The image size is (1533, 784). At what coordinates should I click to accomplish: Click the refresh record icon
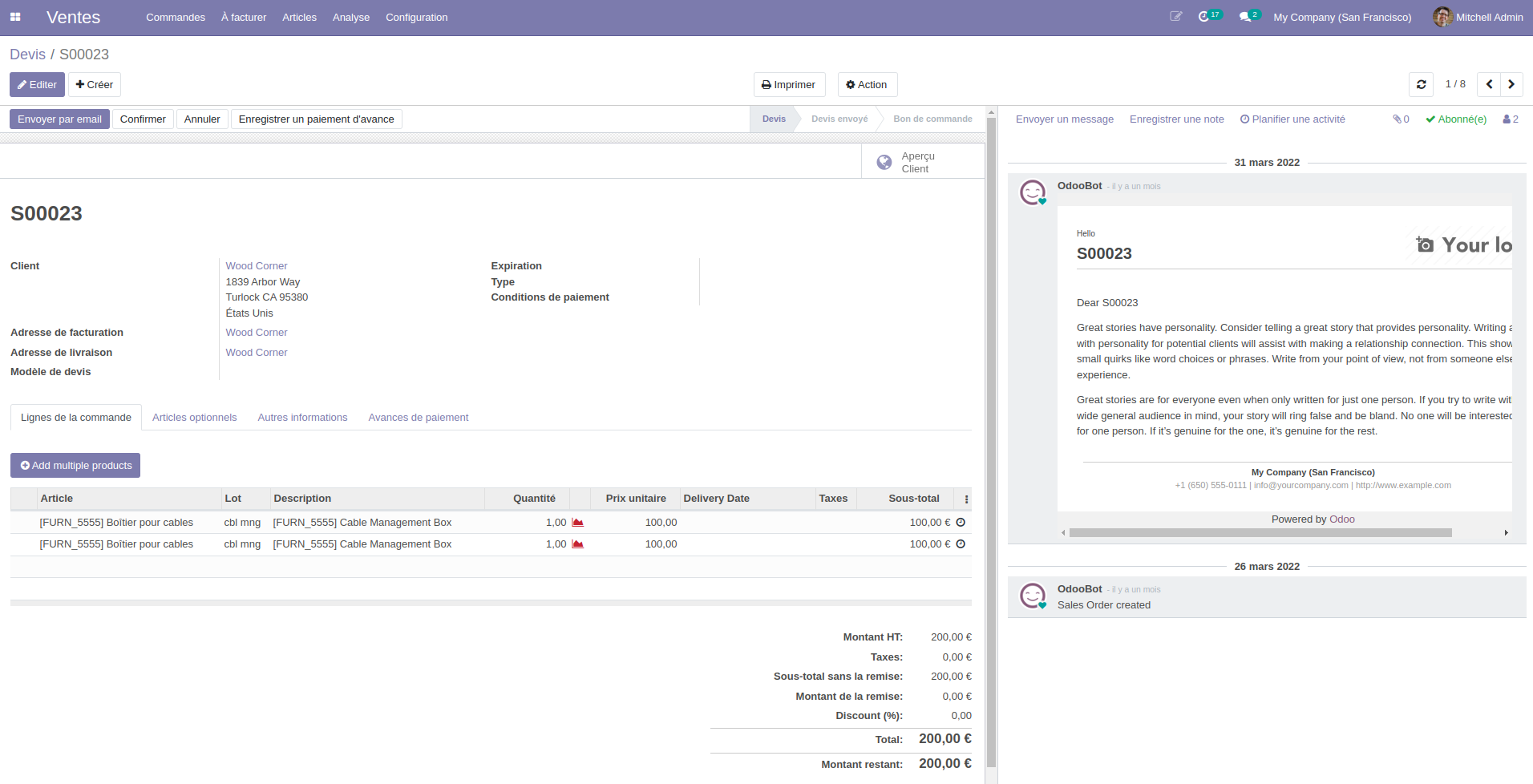1421,84
